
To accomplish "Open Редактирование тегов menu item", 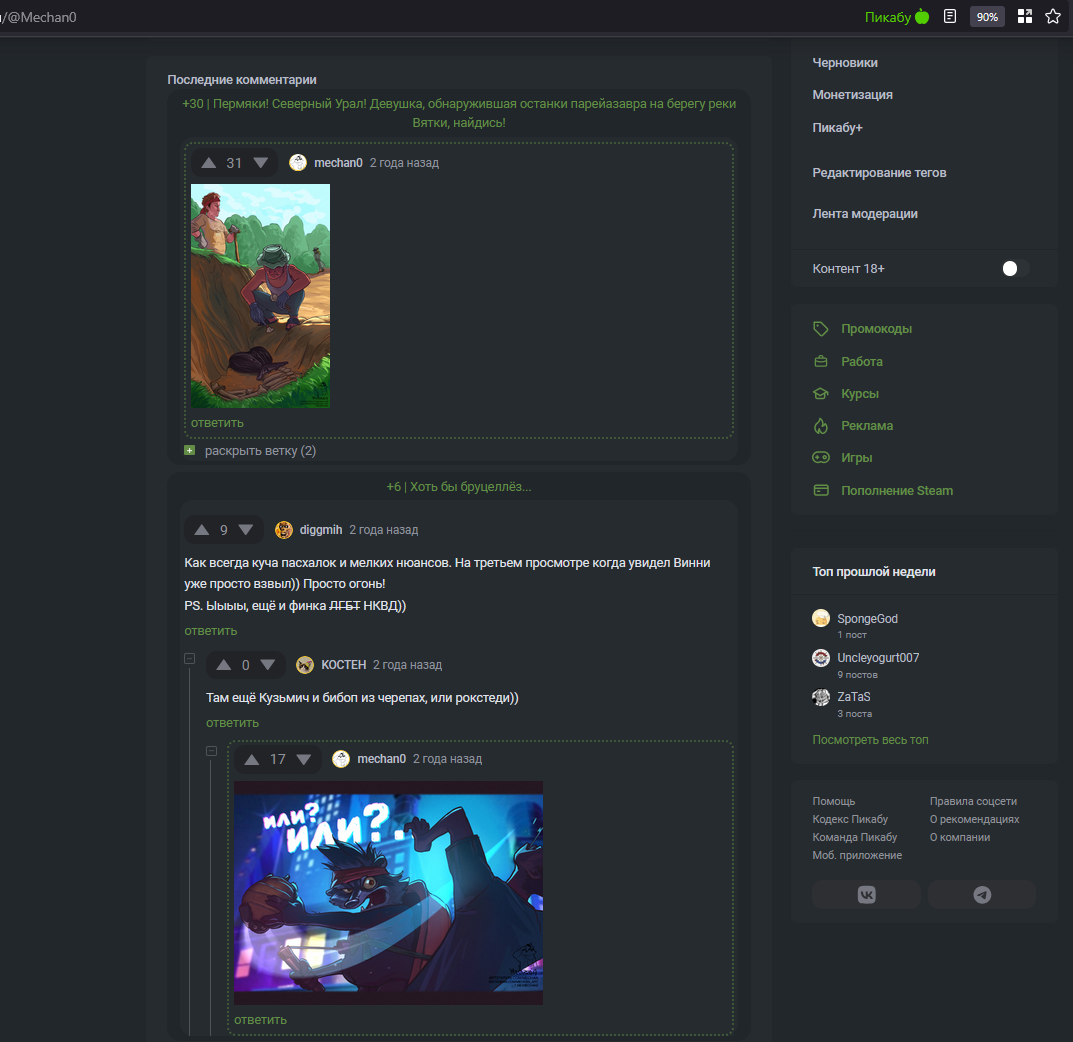I will [879, 172].
